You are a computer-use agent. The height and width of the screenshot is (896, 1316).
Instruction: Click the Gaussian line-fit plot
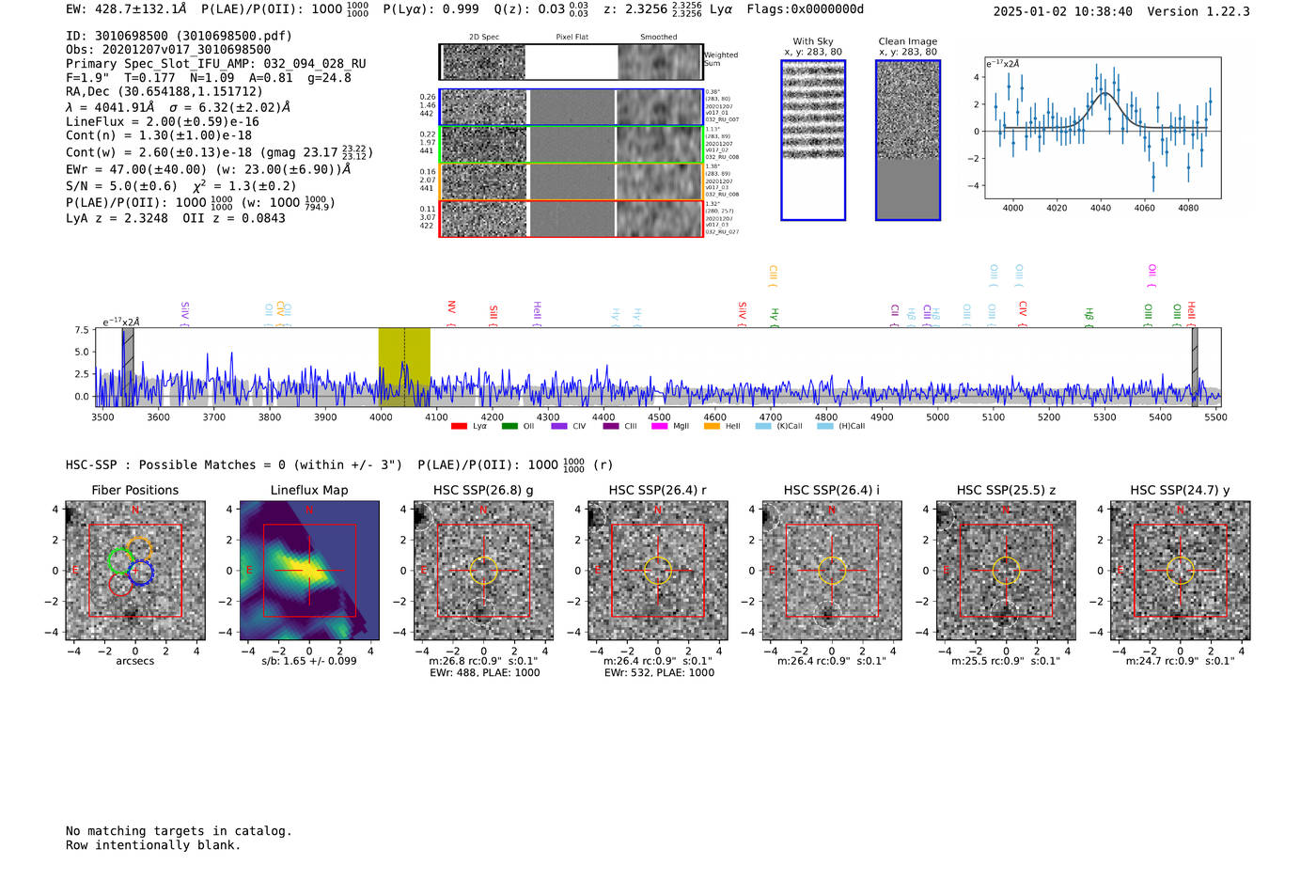tap(1102, 128)
